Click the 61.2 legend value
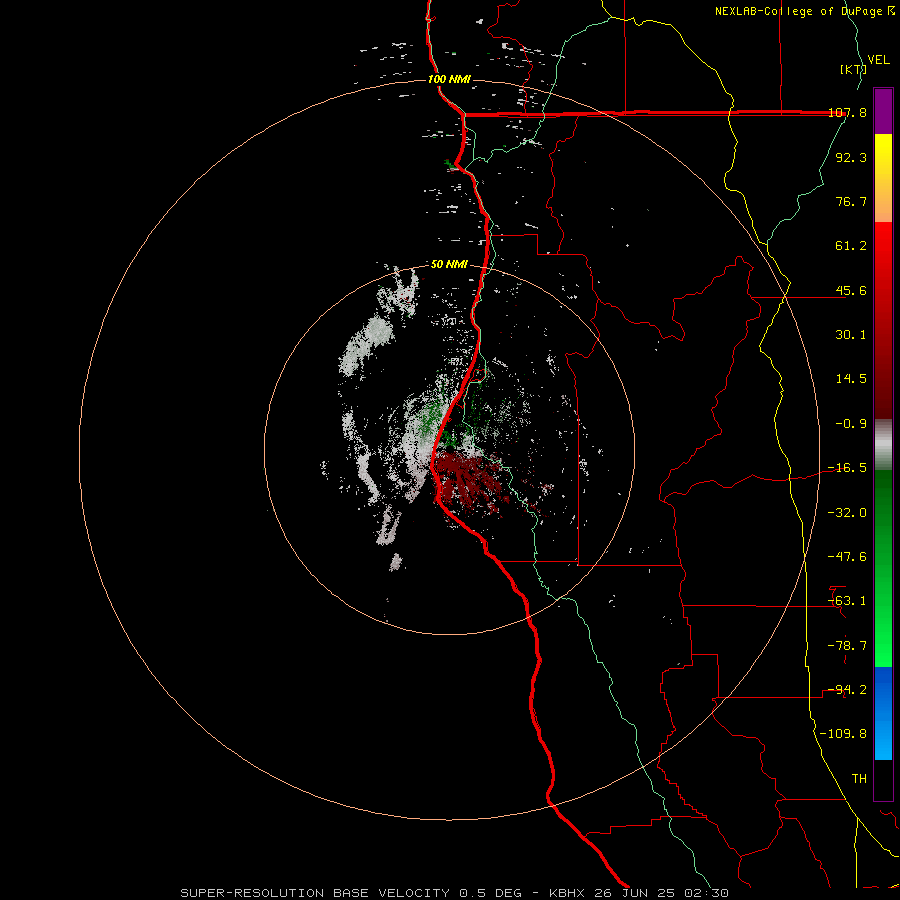The height and width of the screenshot is (900, 900). click(x=851, y=246)
